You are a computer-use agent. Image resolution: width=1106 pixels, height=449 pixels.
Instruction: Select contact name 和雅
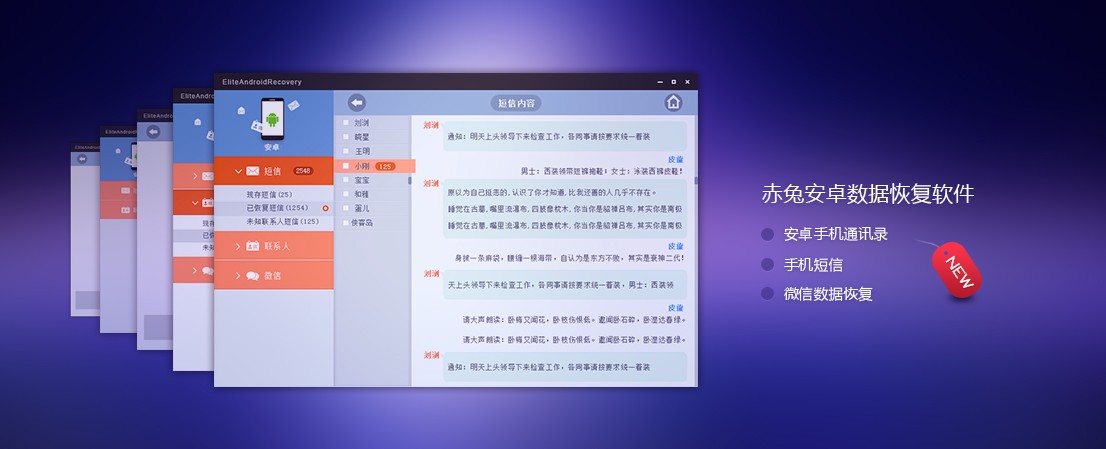click(x=362, y=194)
